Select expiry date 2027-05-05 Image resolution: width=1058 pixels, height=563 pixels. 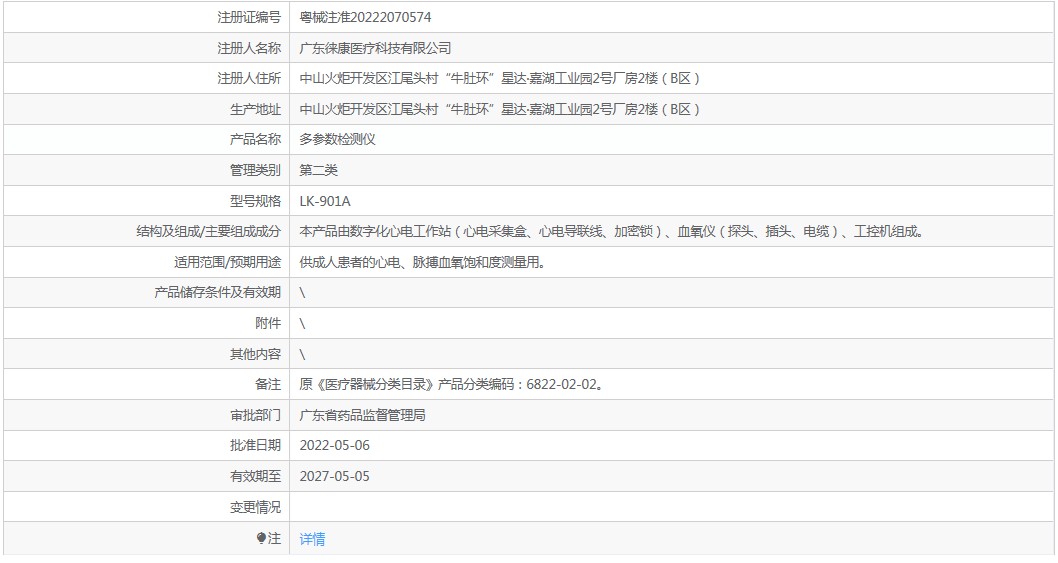click(335, 476)
